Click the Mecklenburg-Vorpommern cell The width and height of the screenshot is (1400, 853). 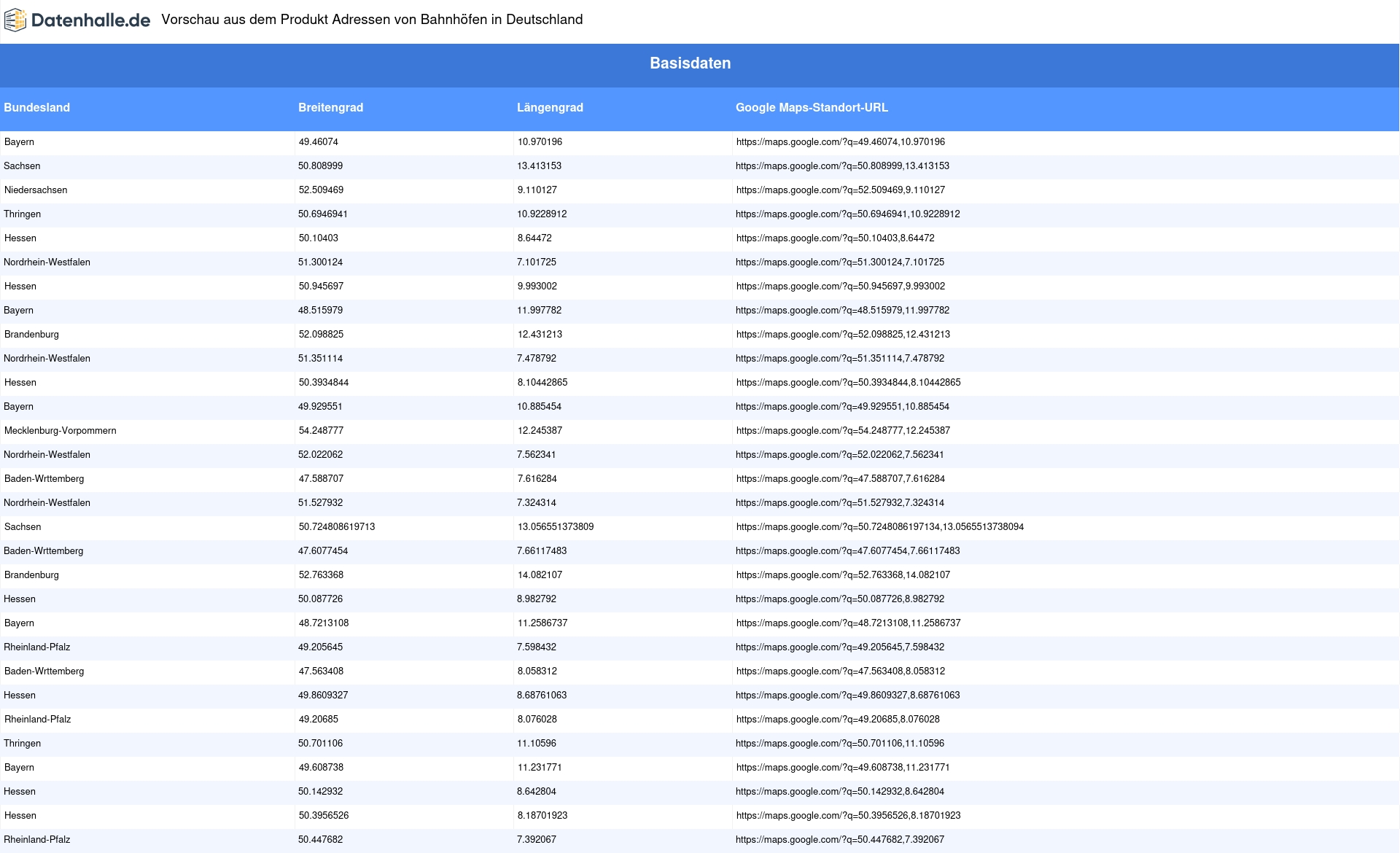pyautogui.click(x=61, y=431)
